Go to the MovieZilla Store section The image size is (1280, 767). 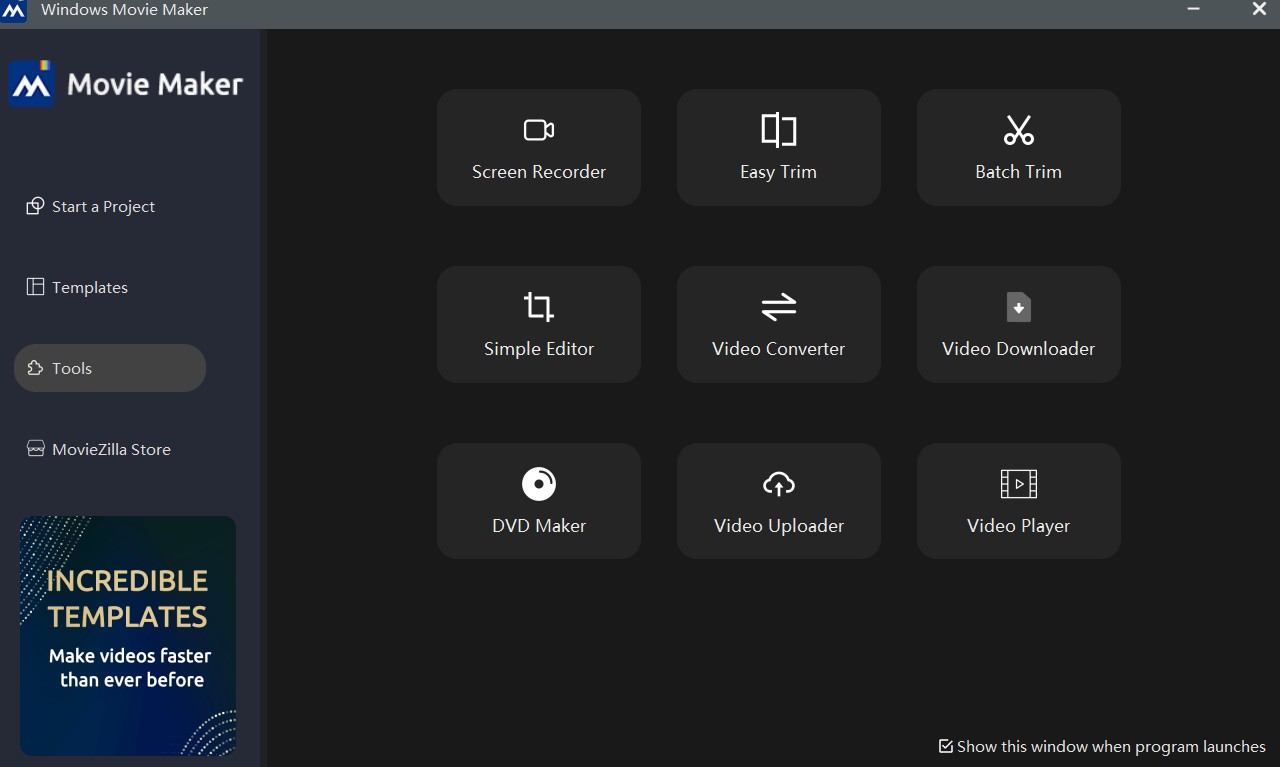[x=111, y=449]
